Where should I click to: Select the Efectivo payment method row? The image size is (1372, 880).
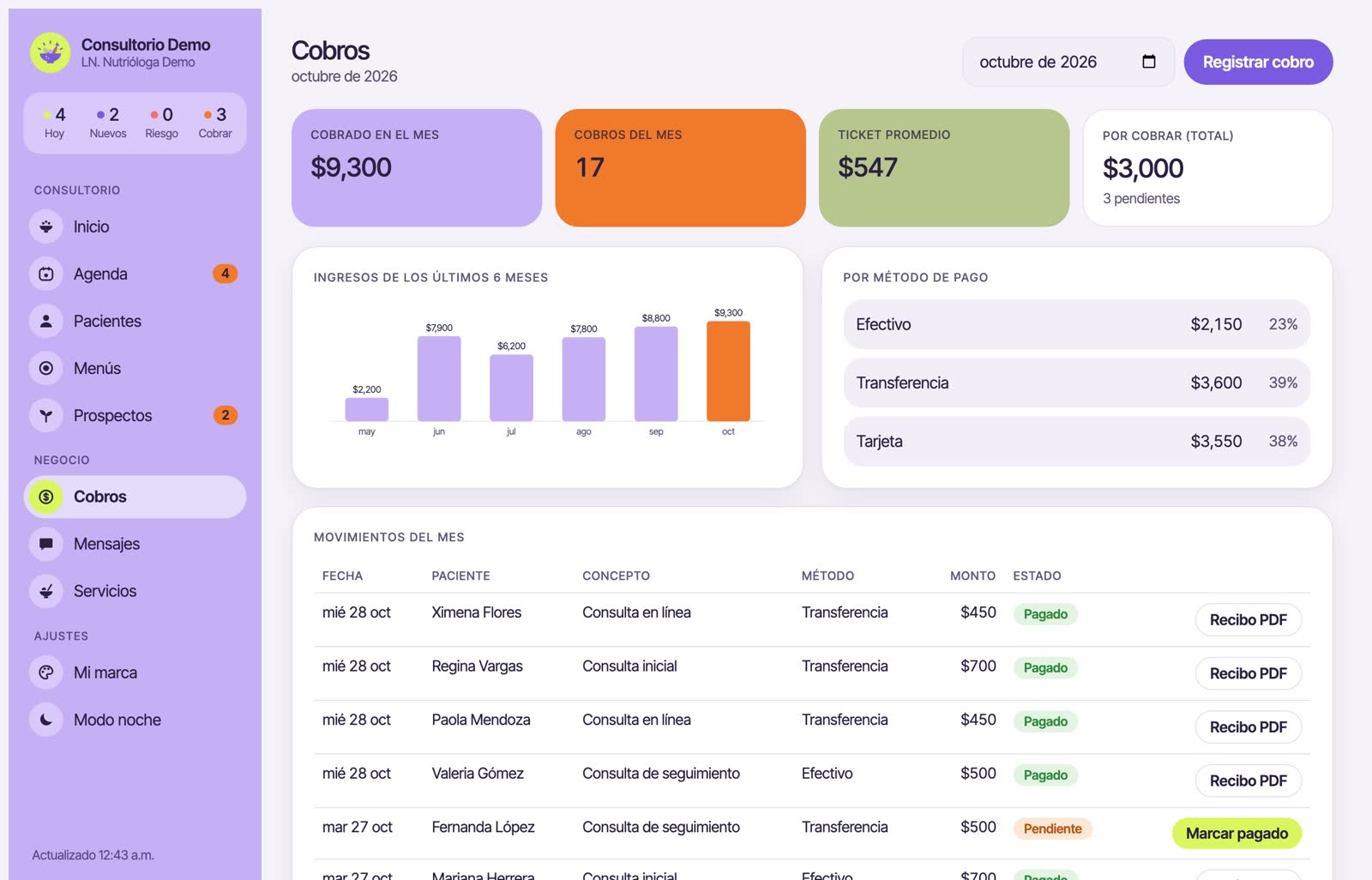tap(1077, 324)
